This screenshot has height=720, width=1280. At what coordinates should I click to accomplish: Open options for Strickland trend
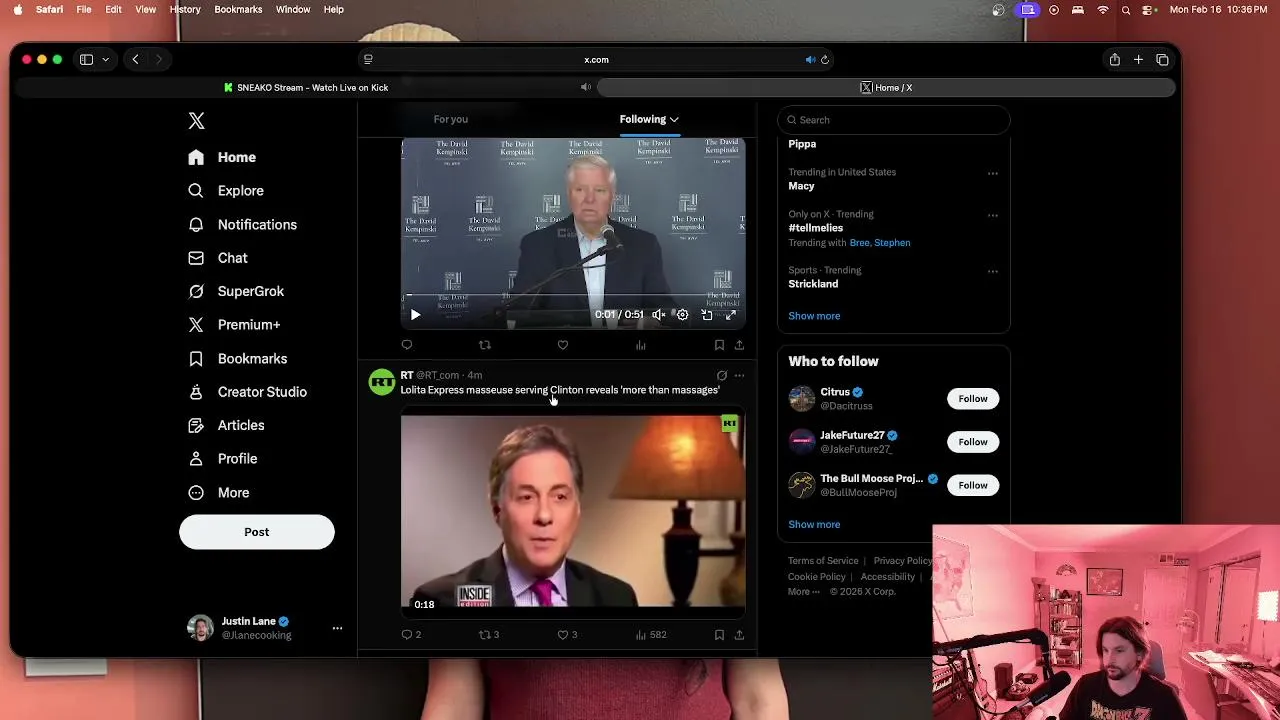click(993, 271)
